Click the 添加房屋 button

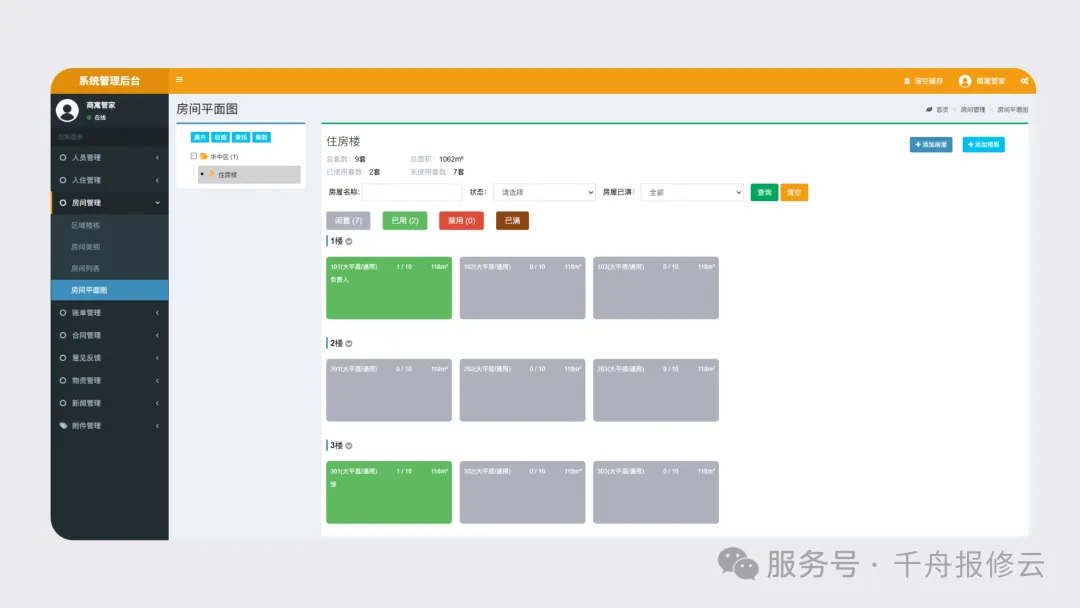click(x=931, y=145)
